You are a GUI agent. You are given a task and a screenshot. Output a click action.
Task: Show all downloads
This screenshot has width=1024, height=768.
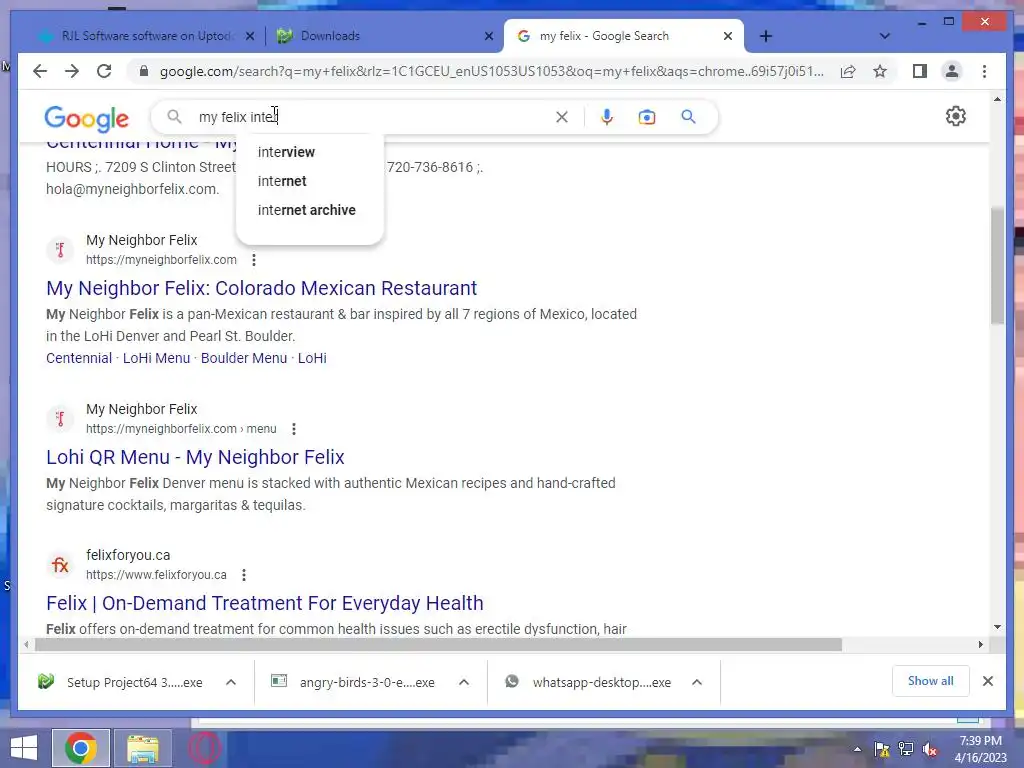(930, 681)
